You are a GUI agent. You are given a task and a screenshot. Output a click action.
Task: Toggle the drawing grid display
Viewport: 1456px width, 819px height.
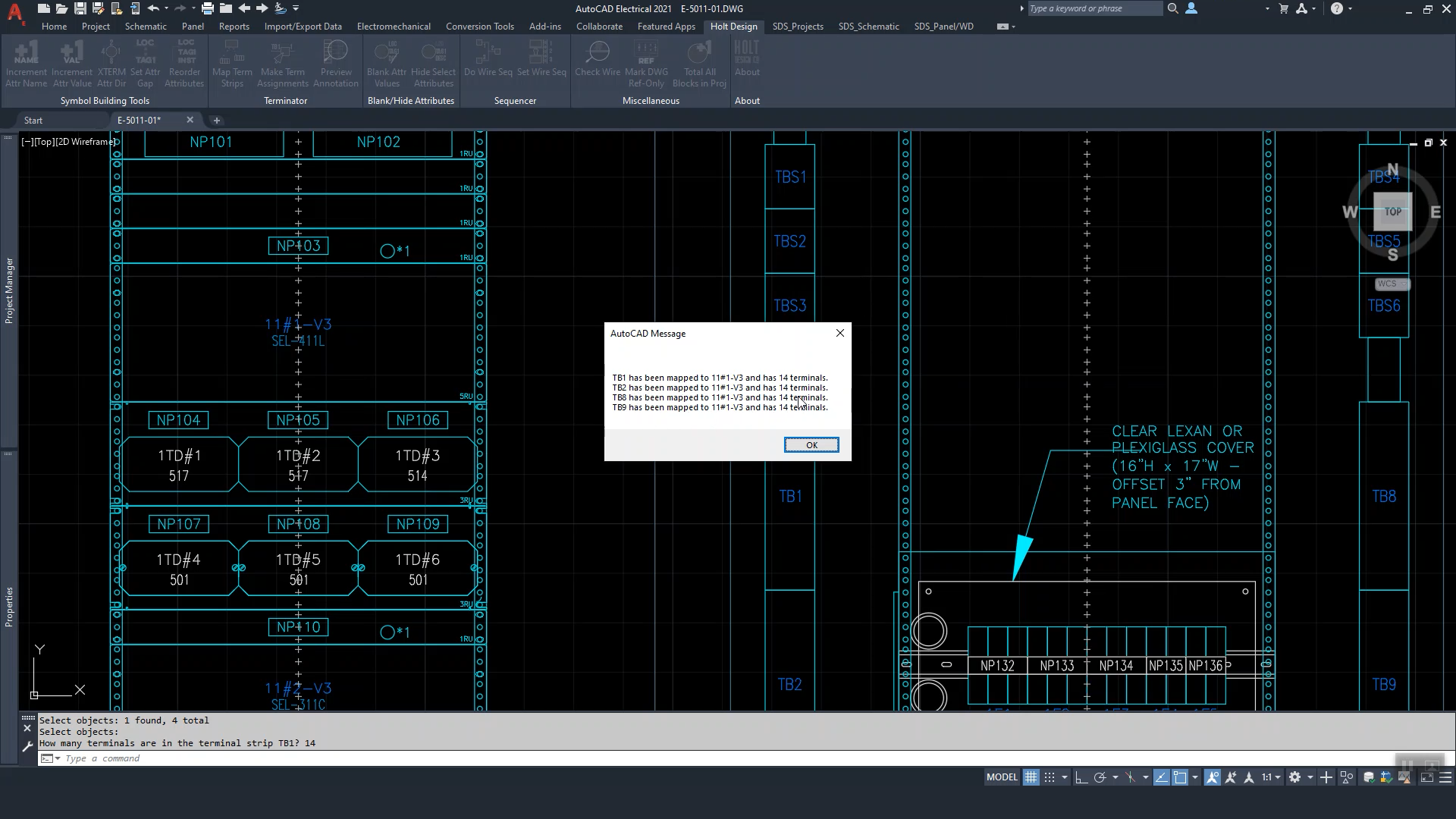[x=1031, y=777]
